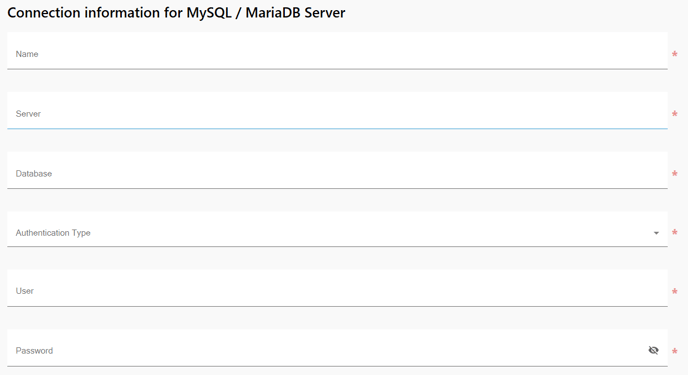Click the red asterisk beside Database
Viewport: 688px width, 375px height.
[674, 174]
